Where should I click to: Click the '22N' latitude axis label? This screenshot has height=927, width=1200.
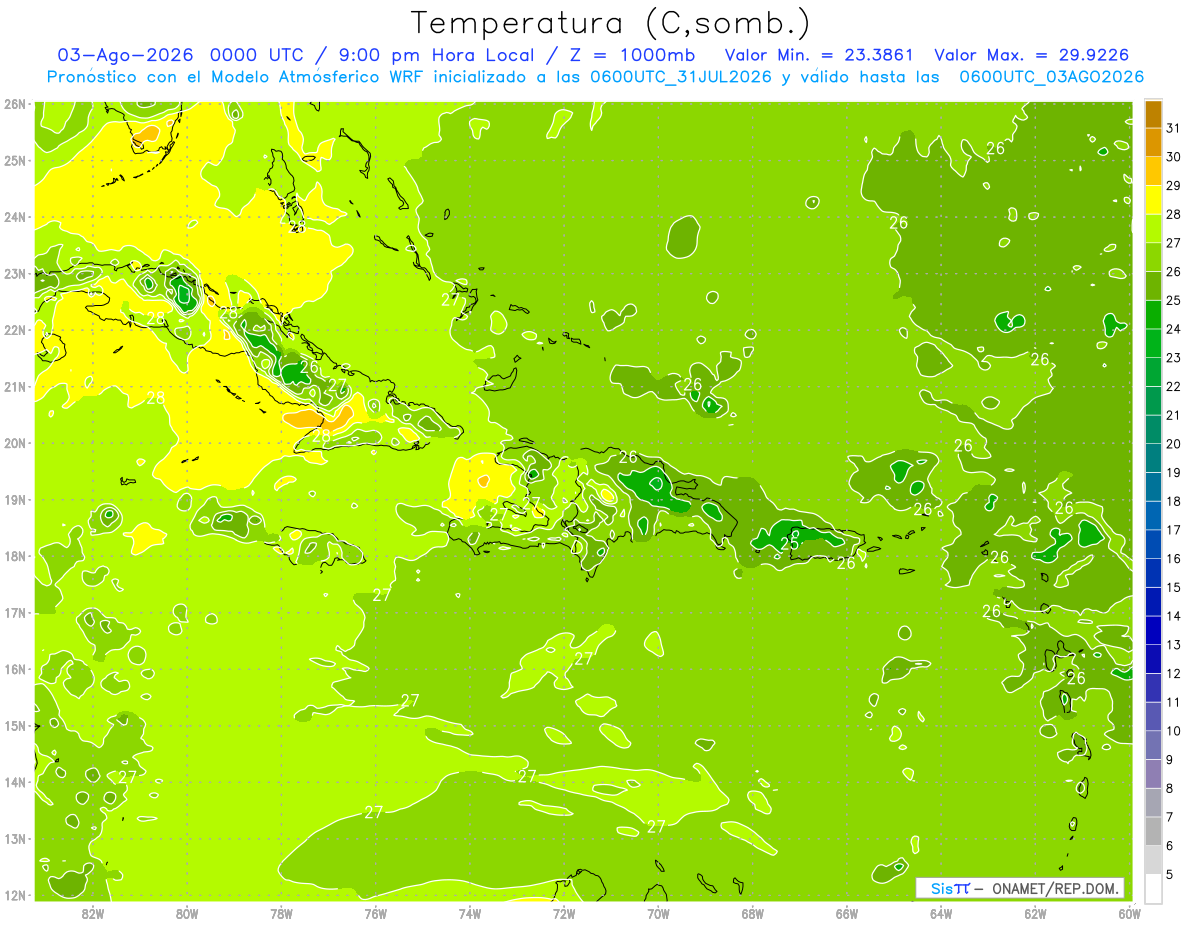[x=15, y=330]
